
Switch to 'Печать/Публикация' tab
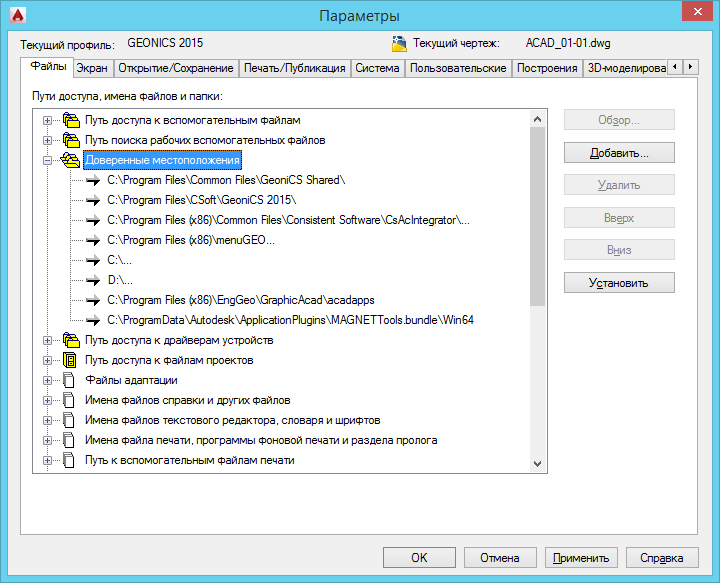point(294,68)
